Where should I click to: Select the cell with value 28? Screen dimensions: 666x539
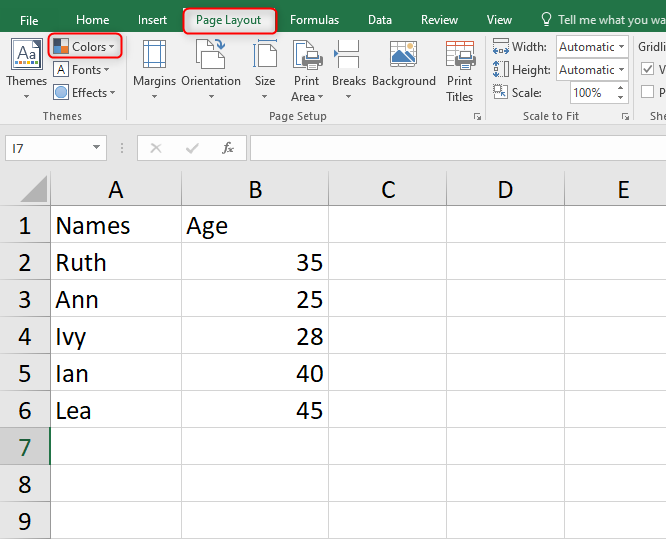pyautogui.click(x=255, y=336)
